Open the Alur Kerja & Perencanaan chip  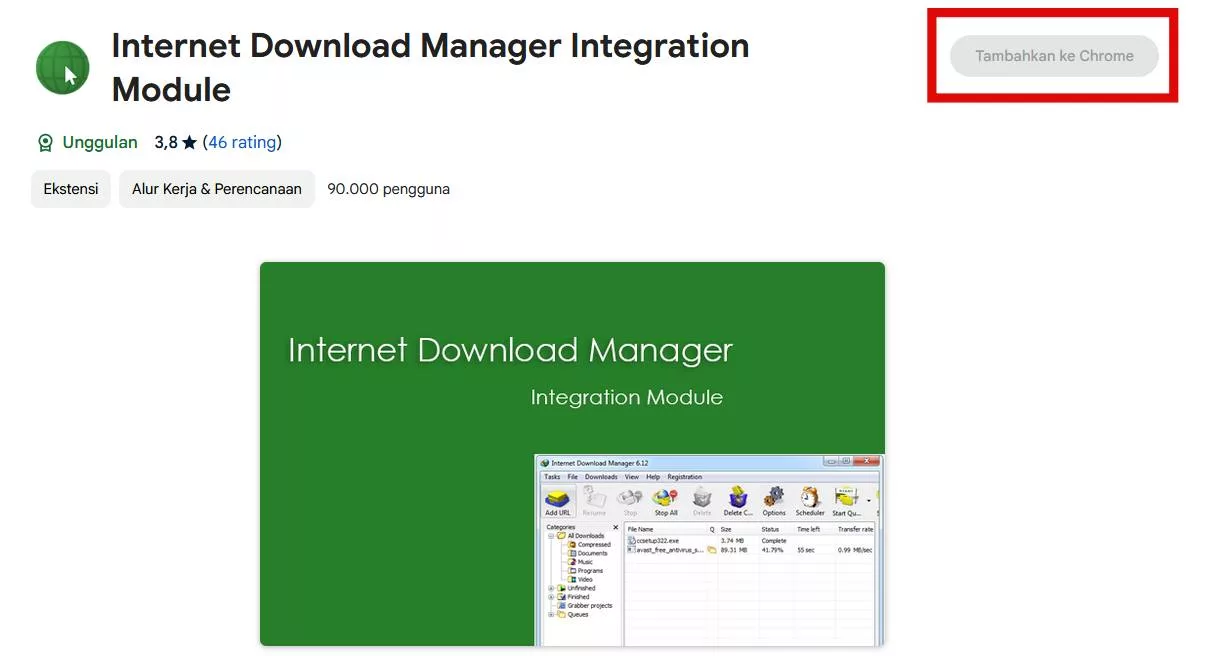point(217,189)
